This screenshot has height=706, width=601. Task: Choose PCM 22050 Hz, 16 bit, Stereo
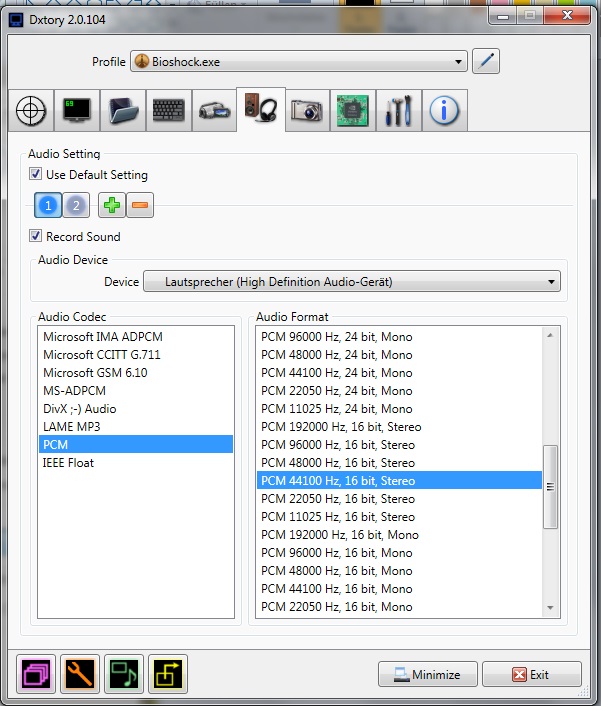[399, 499]
